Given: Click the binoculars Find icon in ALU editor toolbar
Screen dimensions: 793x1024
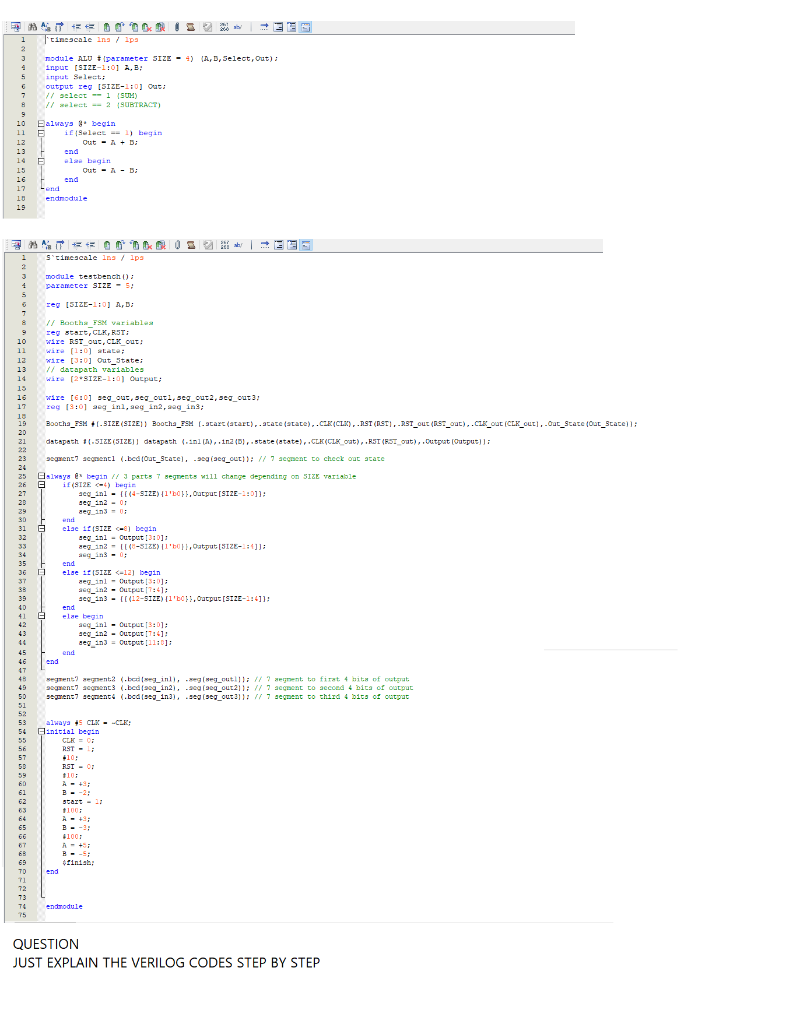Looking at the screenshot, I should [32, 27].
